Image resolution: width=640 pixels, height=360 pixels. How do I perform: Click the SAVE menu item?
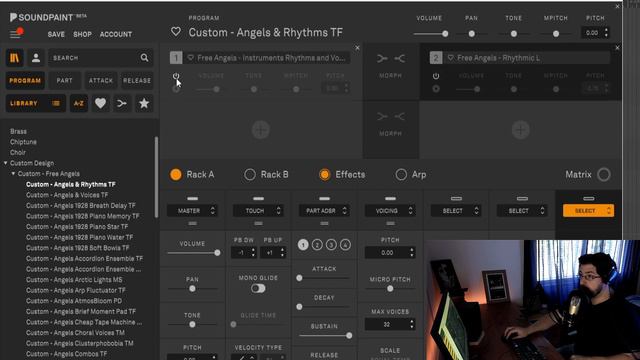pos(56,34)
